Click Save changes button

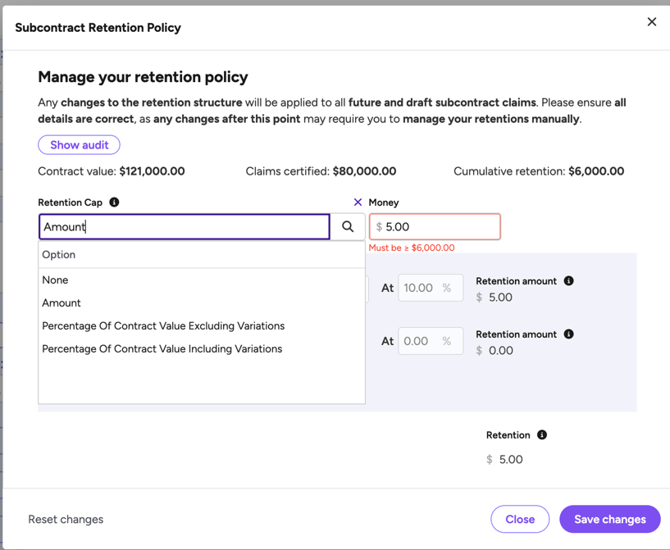click(609, 519)
